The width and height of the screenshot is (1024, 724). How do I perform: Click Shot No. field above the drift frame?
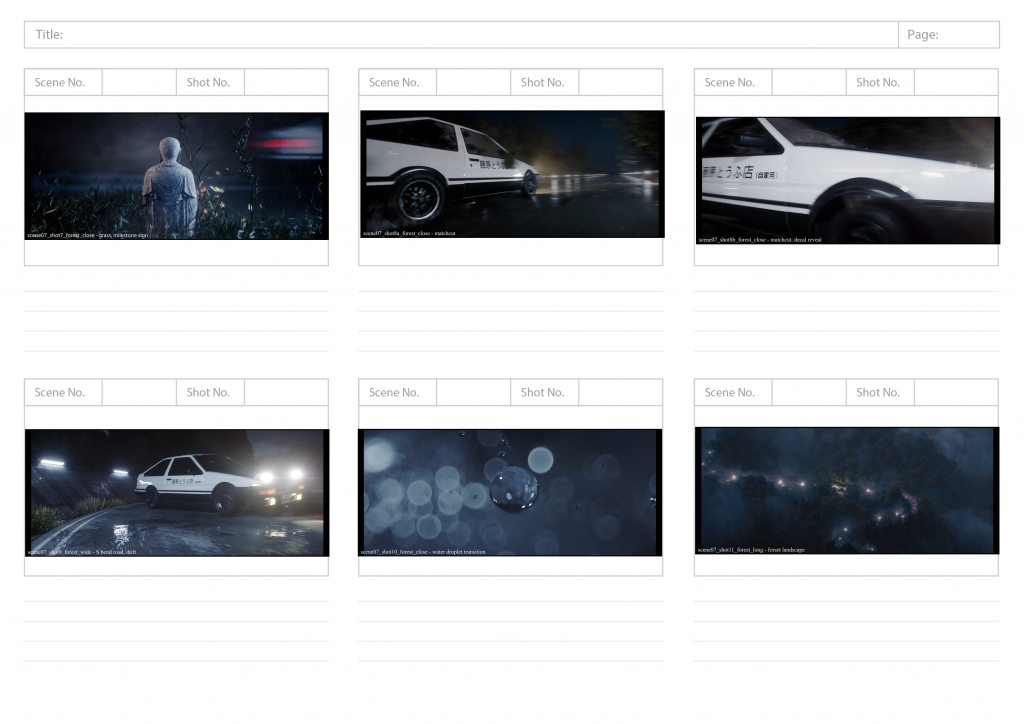coord(286,392)
